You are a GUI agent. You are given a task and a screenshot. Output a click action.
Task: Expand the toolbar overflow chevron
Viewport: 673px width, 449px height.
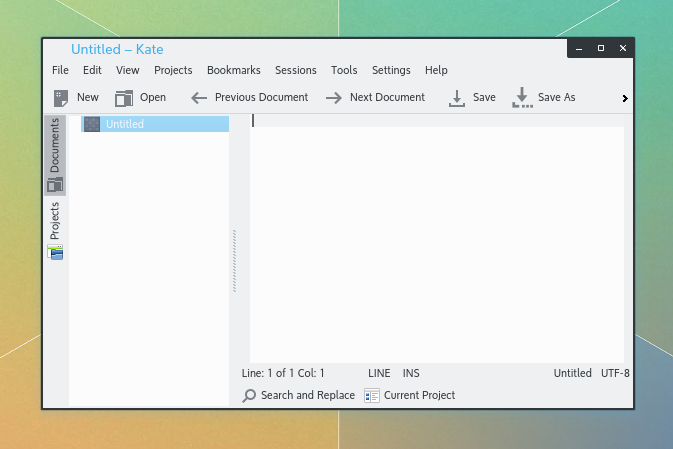625,98
